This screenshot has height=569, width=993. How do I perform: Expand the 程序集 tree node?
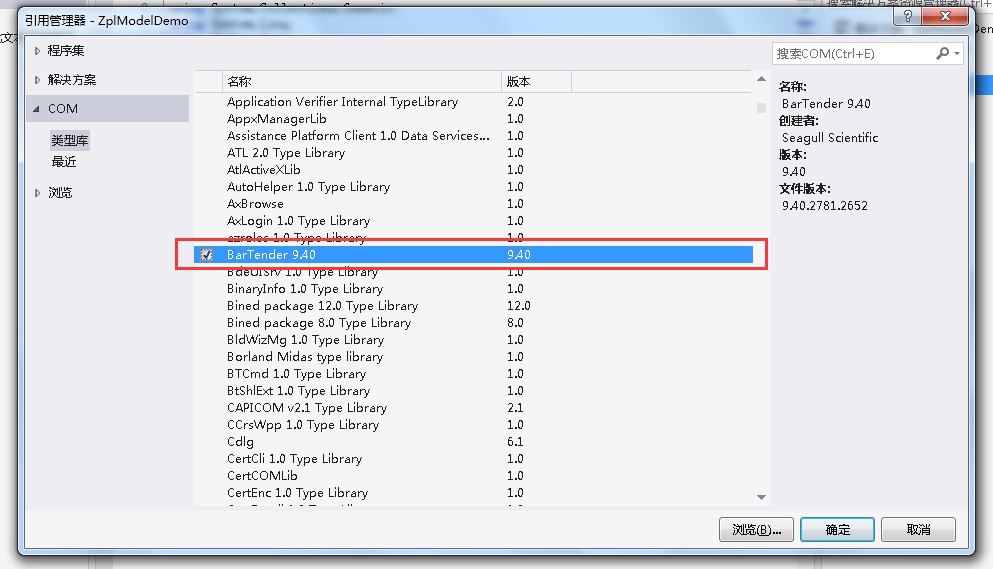pyautogui.click(x=37, y=51)
